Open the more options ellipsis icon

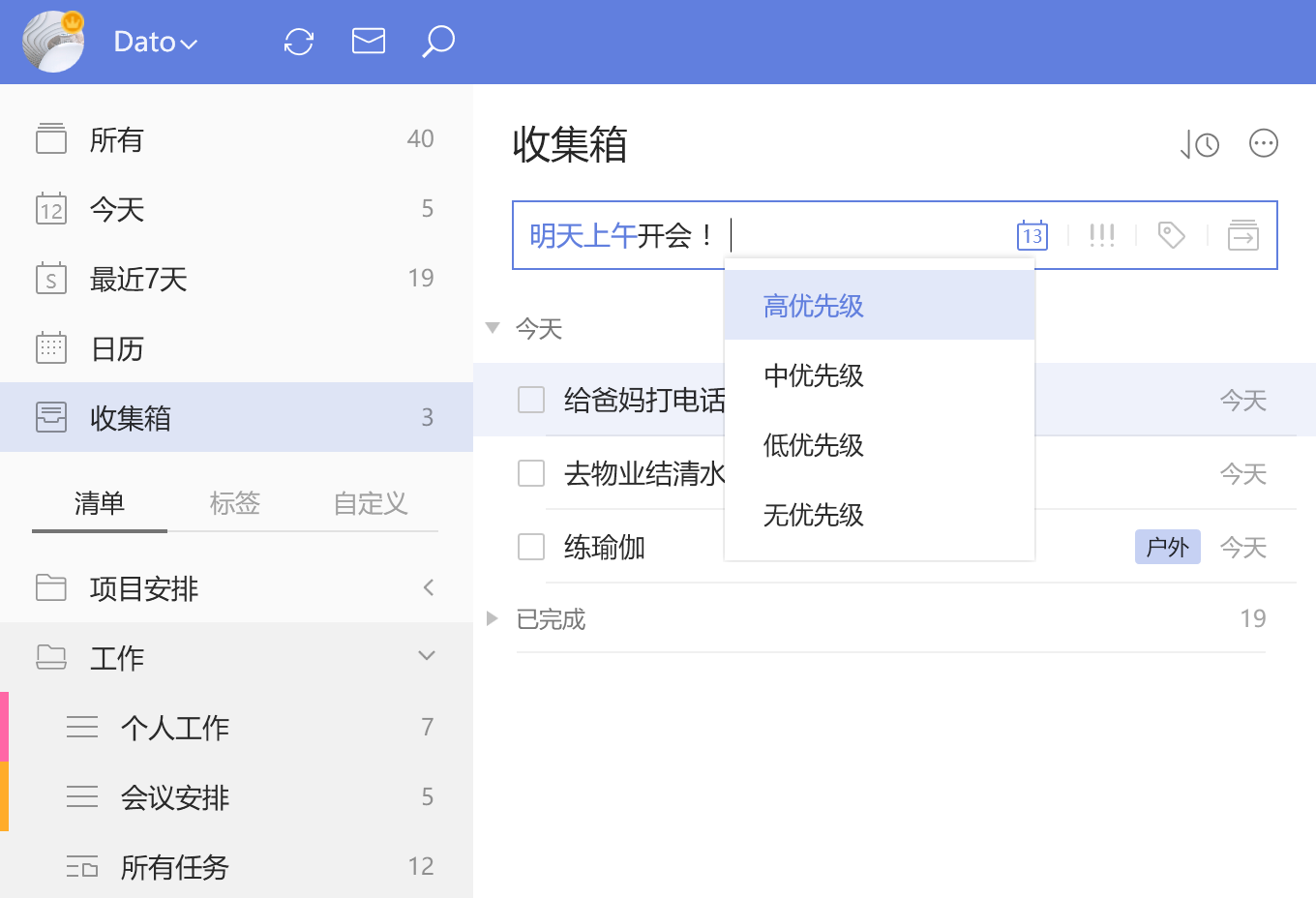(1264, 143)
